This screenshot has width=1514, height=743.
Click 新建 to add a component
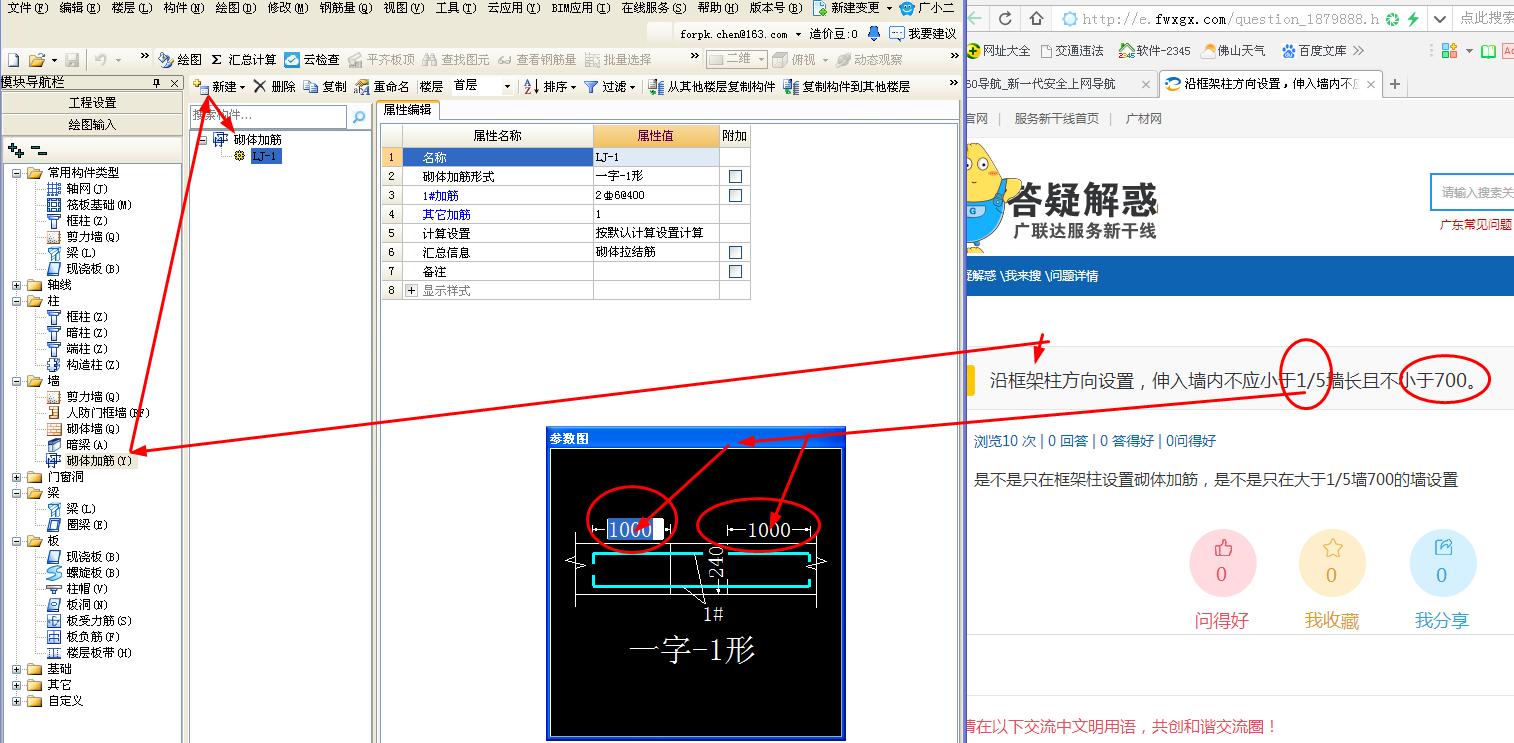[x=217, y=87]
